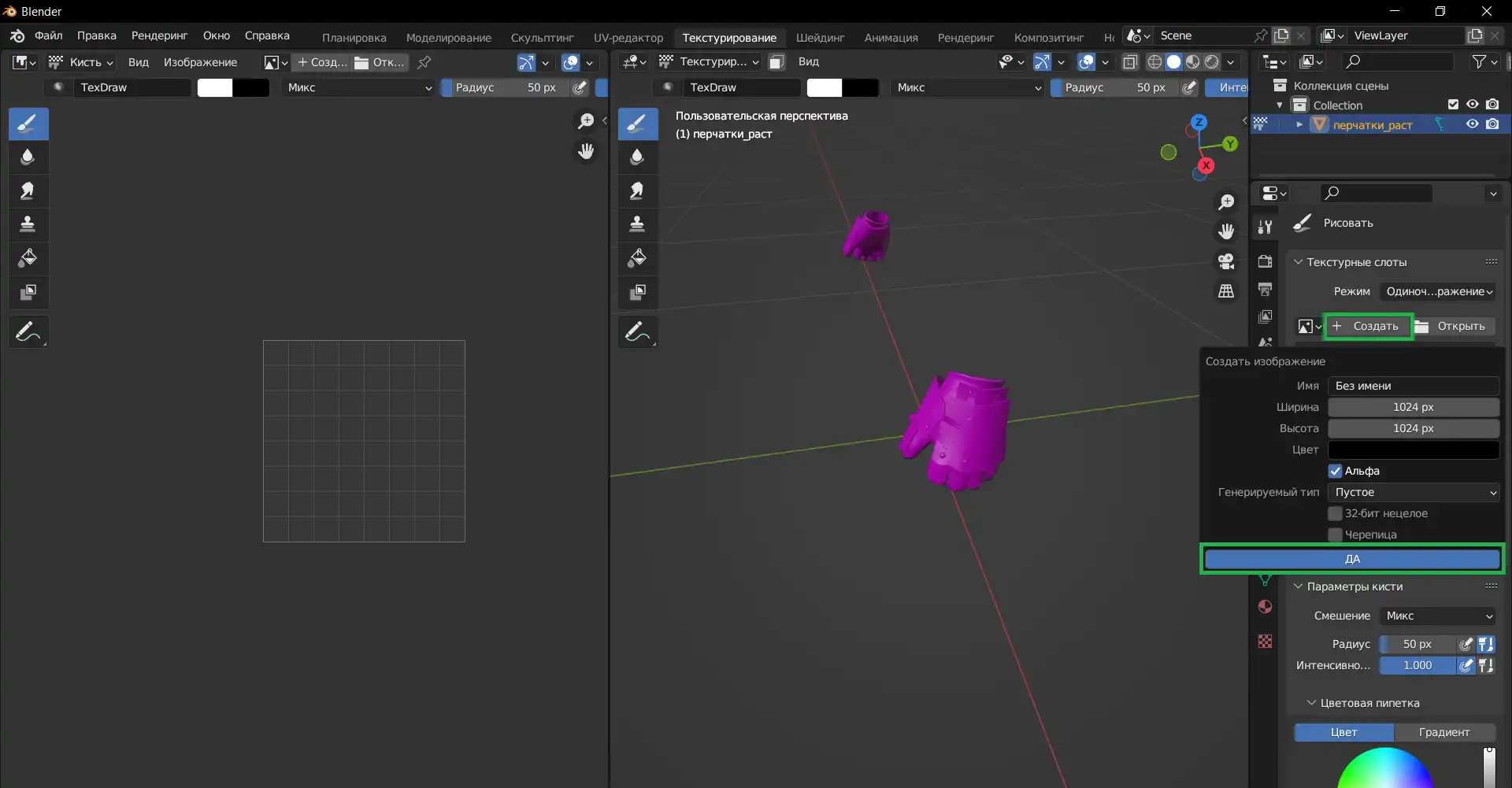
Task: Enable the 32-бит нецелое checkbox
Action: (1335, 513)
